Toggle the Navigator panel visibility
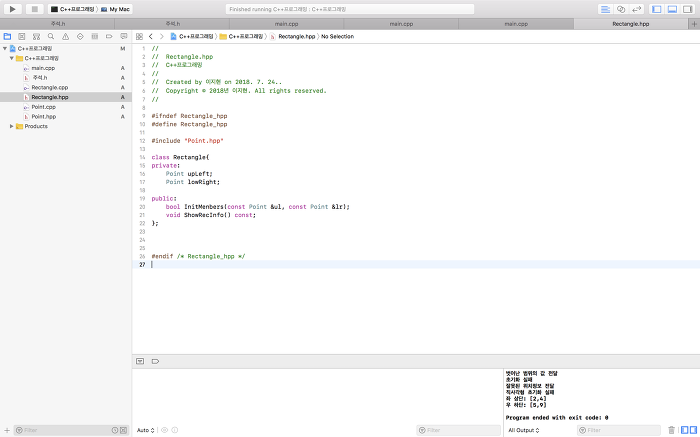This screenshot has height=437, width=700. point(657,9)
